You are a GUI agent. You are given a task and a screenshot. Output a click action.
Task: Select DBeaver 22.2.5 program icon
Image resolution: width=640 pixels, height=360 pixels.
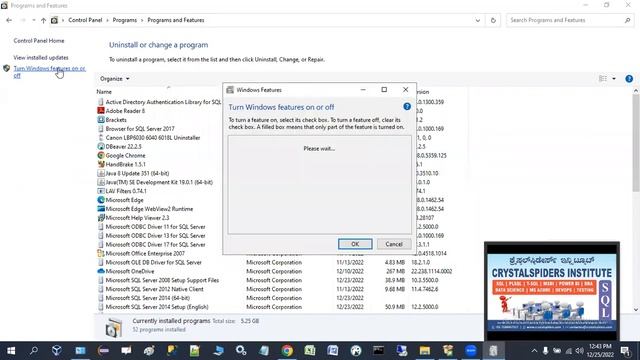point(101,146)
